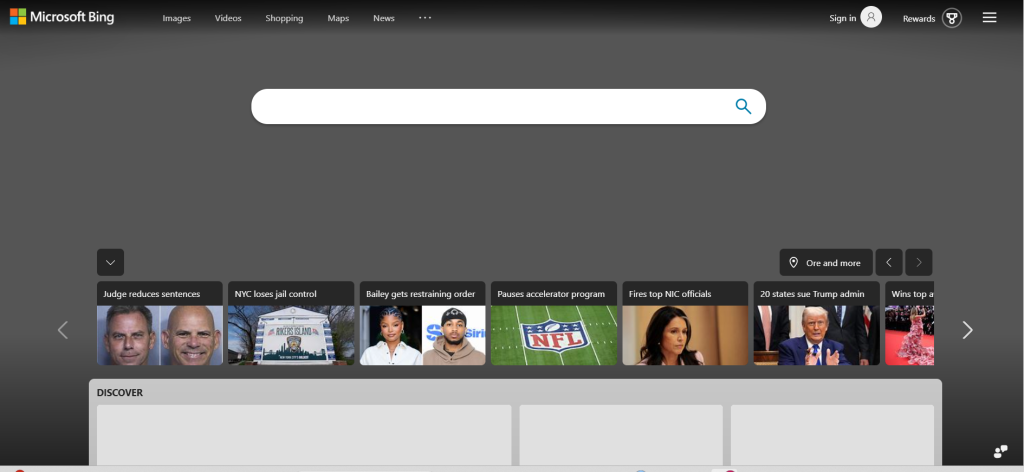The width and height of the screenshot is (1024, 472).
Task: Collapse the news feed with the chevron button
Action: [x=110, y=262]
